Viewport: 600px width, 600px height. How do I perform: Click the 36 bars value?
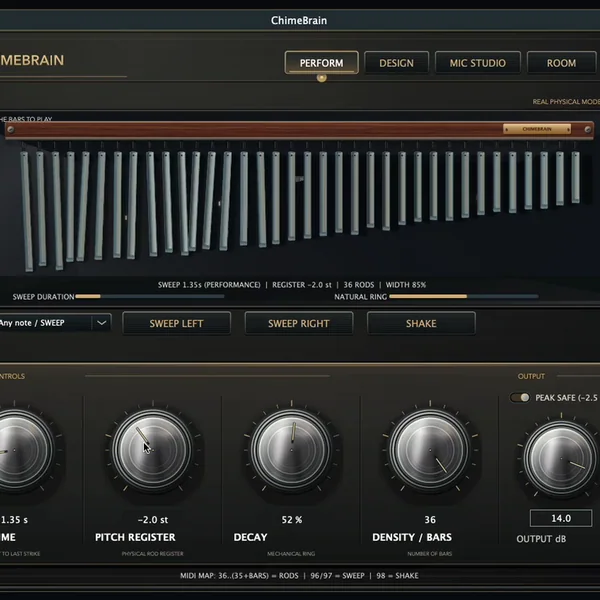click(430, 520)
